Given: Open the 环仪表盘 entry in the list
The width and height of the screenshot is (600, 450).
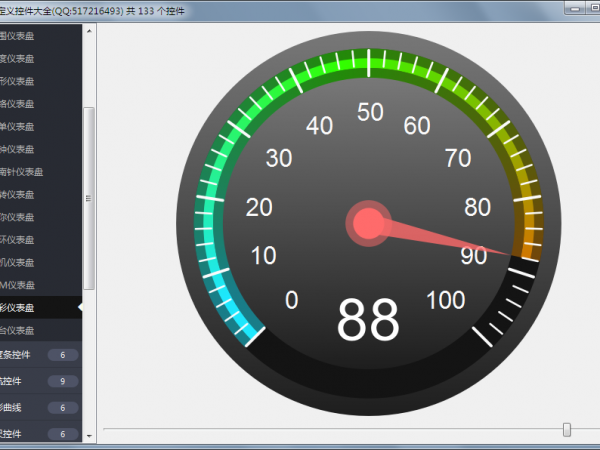Looking at the screenshot, I should click(x=20, y=240).
